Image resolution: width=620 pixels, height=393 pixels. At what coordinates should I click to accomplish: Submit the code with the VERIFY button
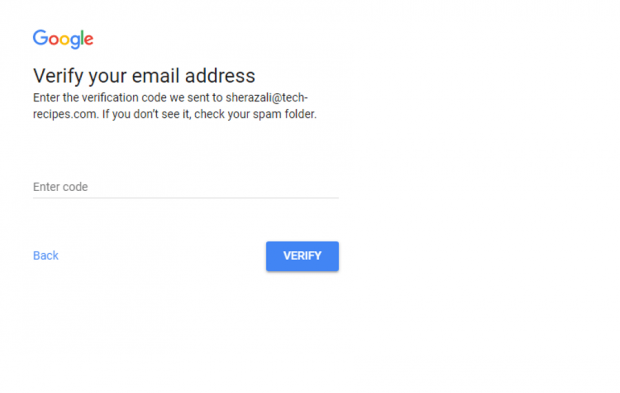click(302, 256)
